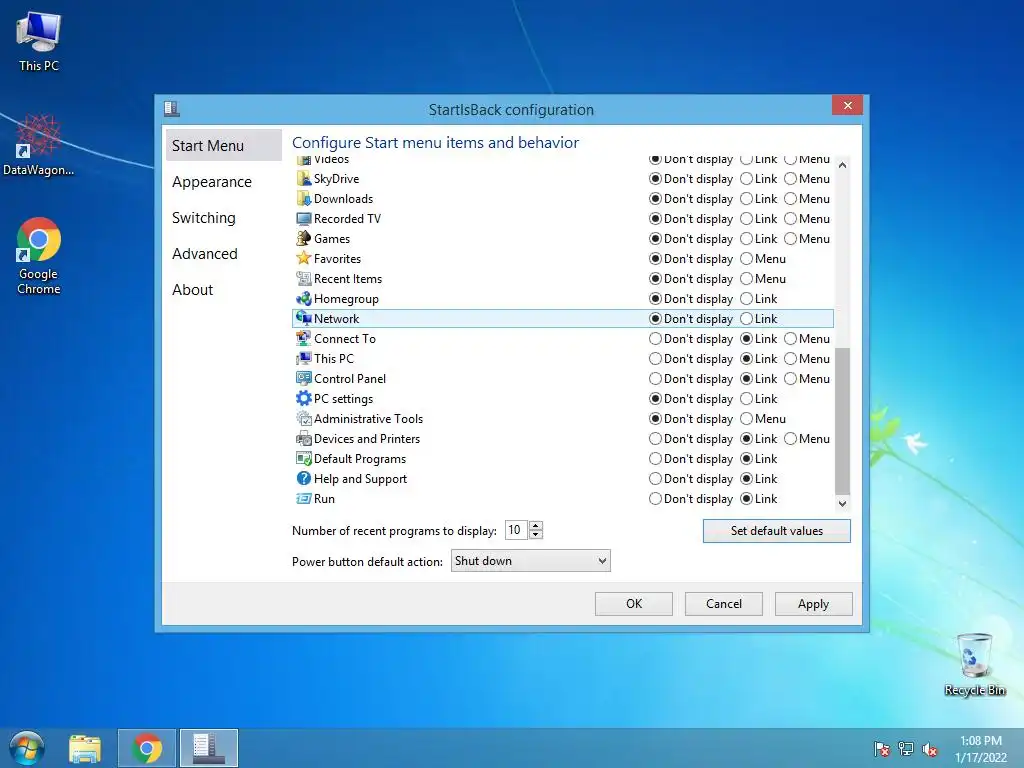Open the Advanced settings tab

coord(204,253)
